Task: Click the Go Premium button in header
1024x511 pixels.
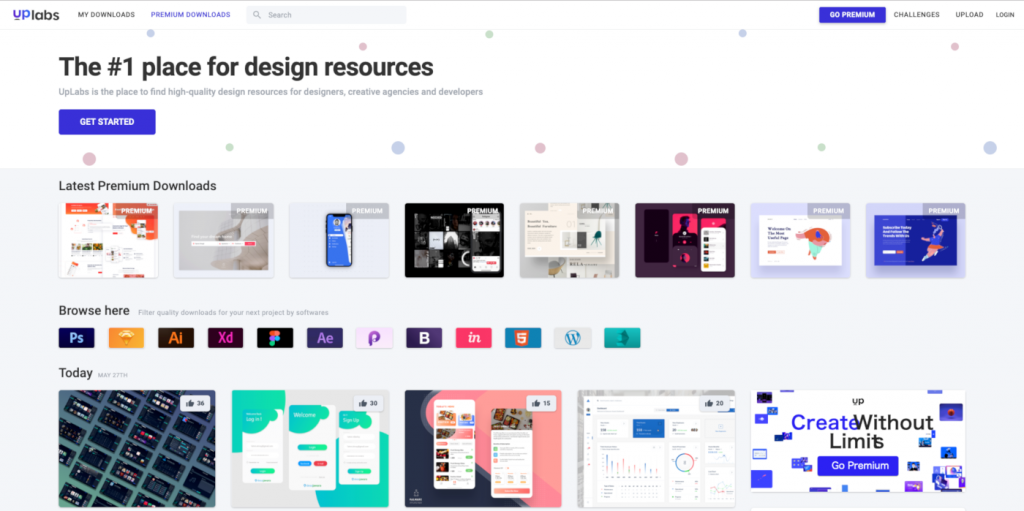Action: [x=852, y=14]
